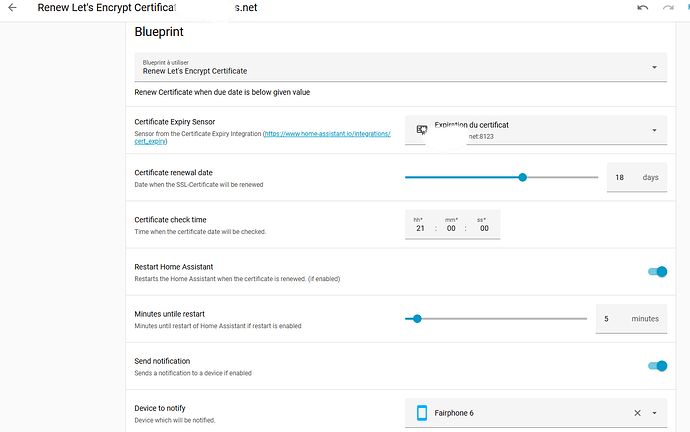Click the Blueprint section heading
This screenshot has width=690, height=432.
point(159,32)
